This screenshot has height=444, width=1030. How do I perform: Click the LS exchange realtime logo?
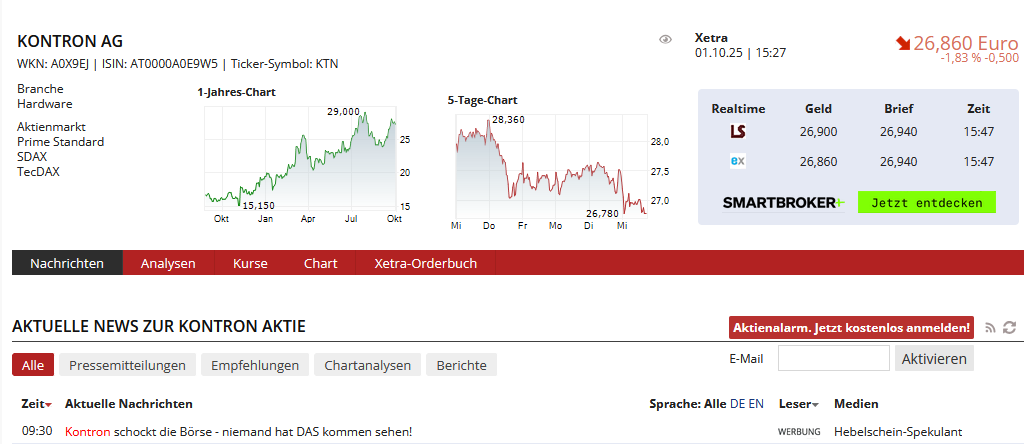point(738,131)
